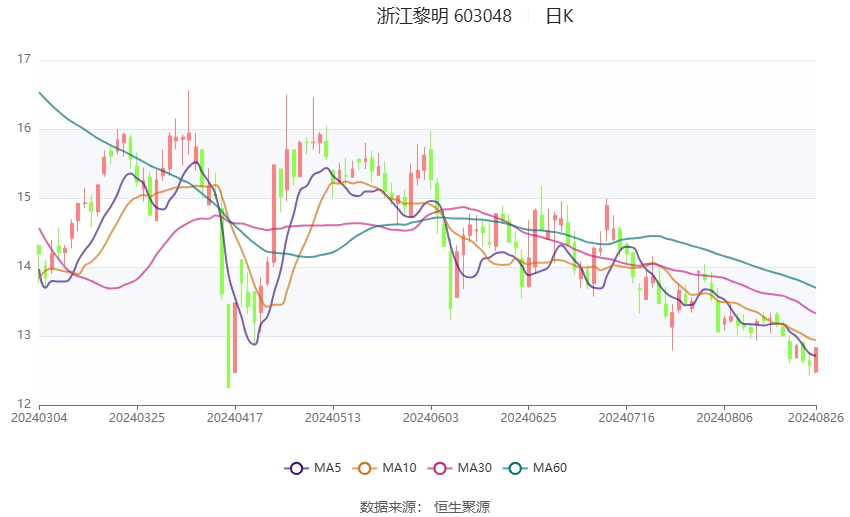Click x-axis date label 20240625
850x517 pixels.
529,418
